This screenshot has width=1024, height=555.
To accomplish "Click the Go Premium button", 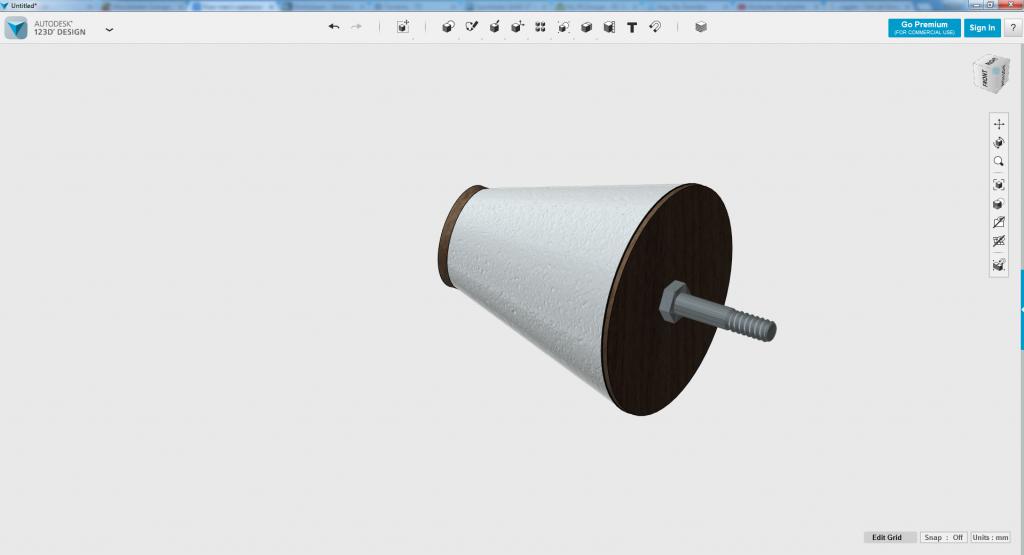I will [923, 28].
